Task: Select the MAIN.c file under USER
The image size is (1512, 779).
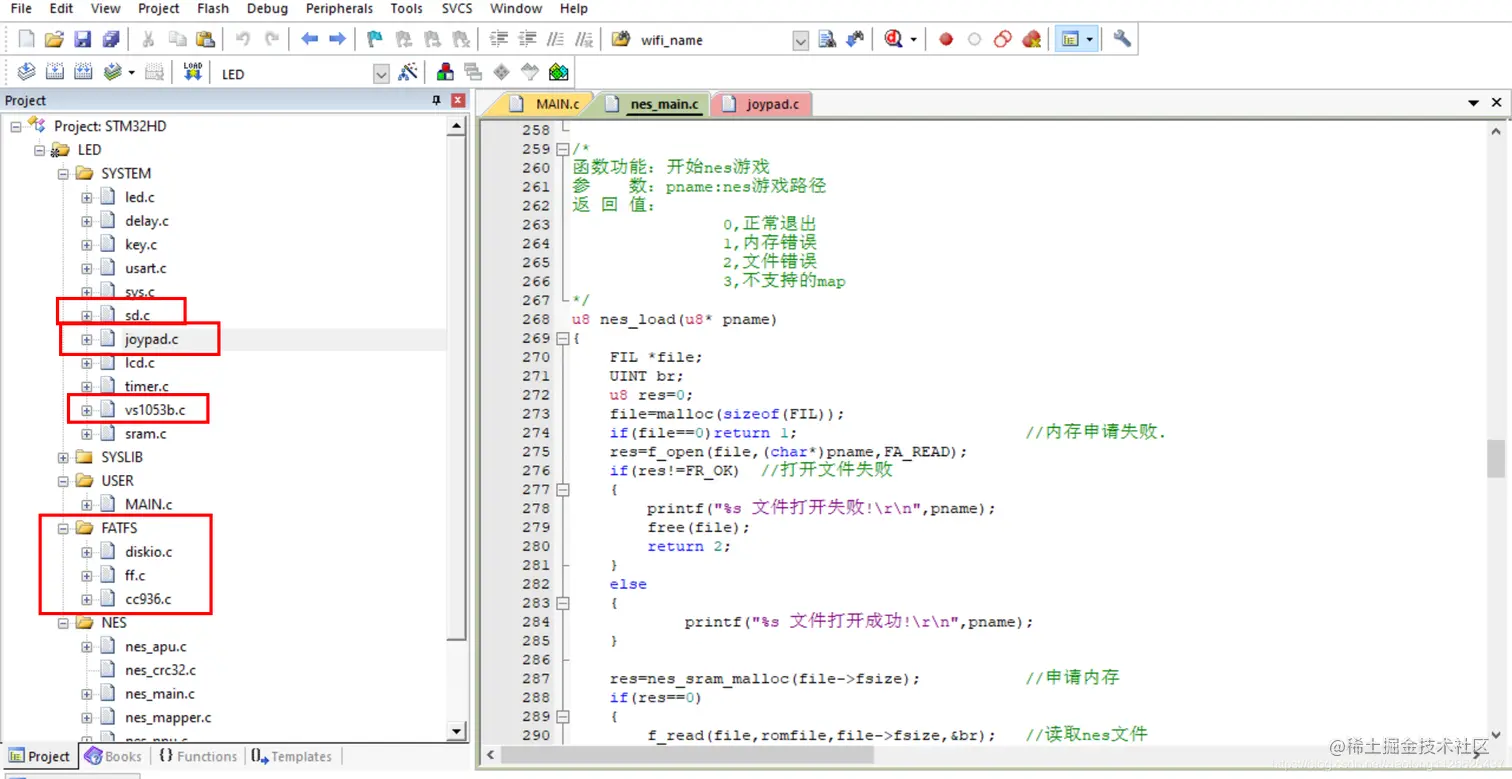Action: click(x=148, y=504)
